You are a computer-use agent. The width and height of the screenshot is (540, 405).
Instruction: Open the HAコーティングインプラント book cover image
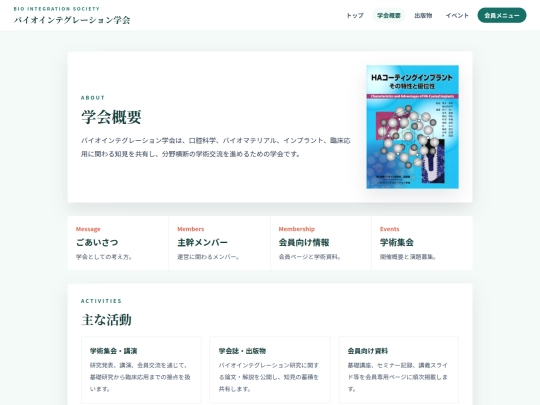coord(412,127)
